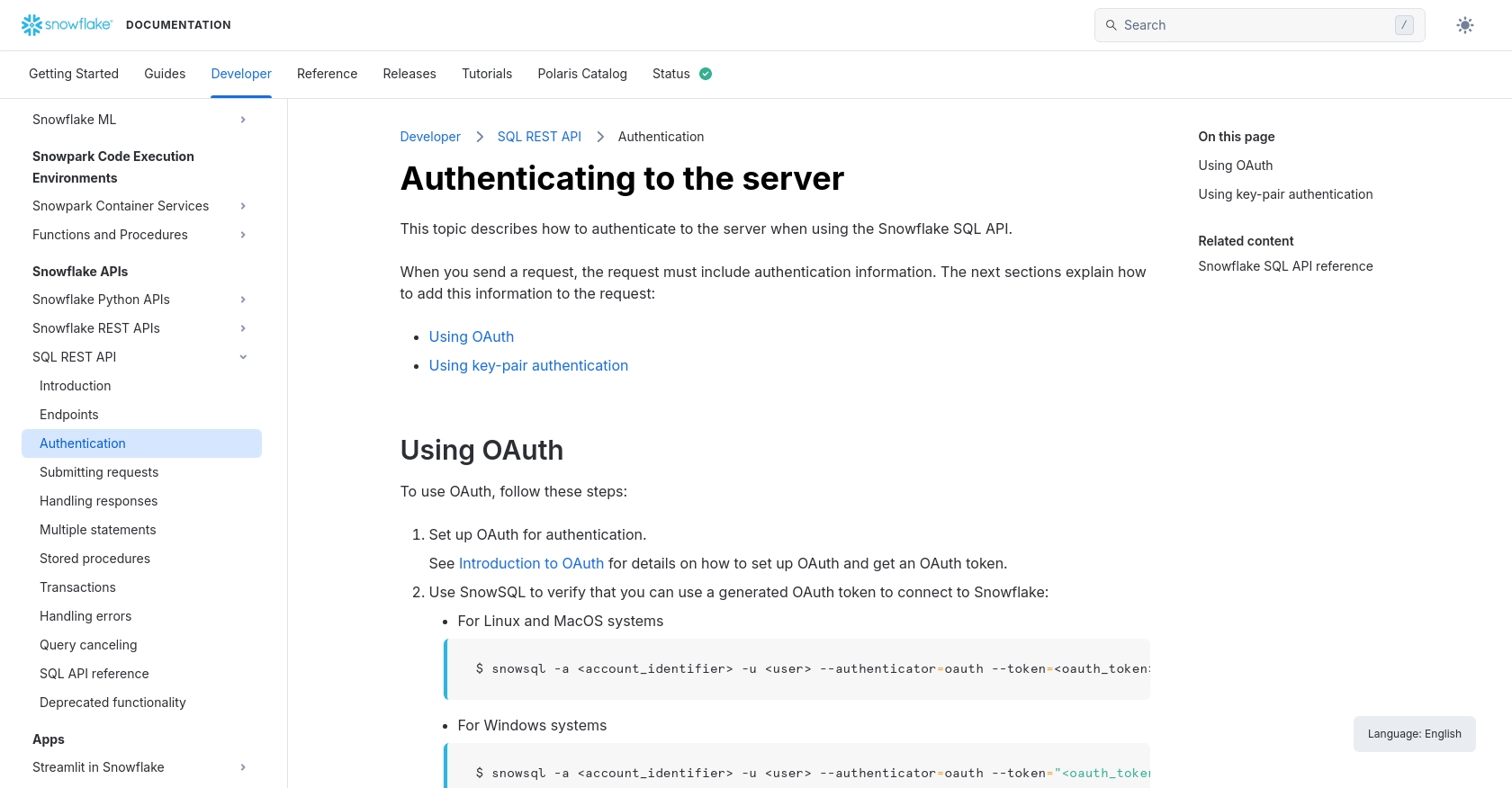Open Stored procedures sidebar page
This screenshot has width=1512, height=788.
coord(94,559)
